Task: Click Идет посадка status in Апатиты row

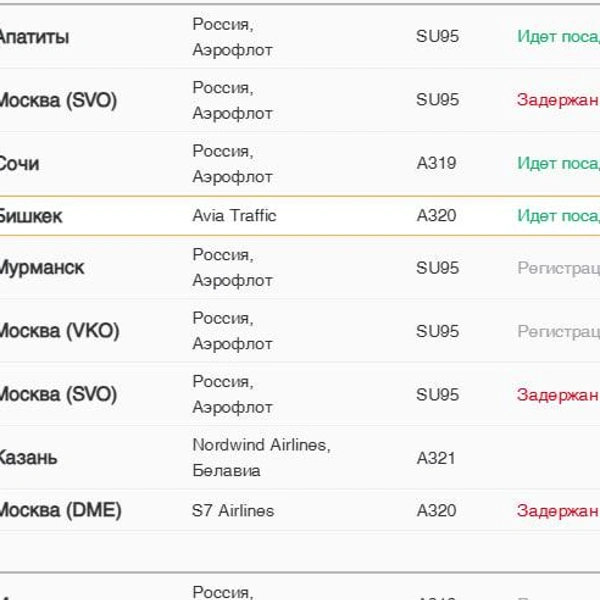Action: pyautogui.click(x=557, y=37)
